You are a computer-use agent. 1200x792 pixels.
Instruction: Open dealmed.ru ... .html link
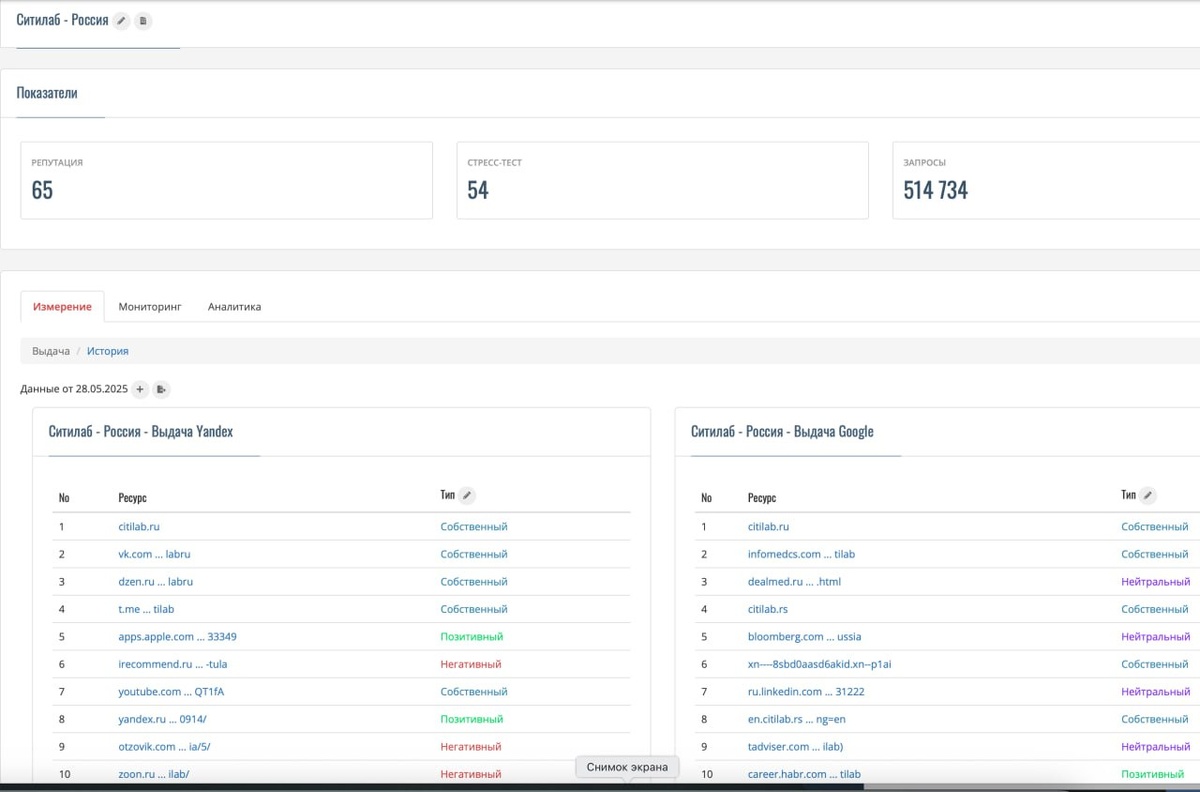[794, 581]
